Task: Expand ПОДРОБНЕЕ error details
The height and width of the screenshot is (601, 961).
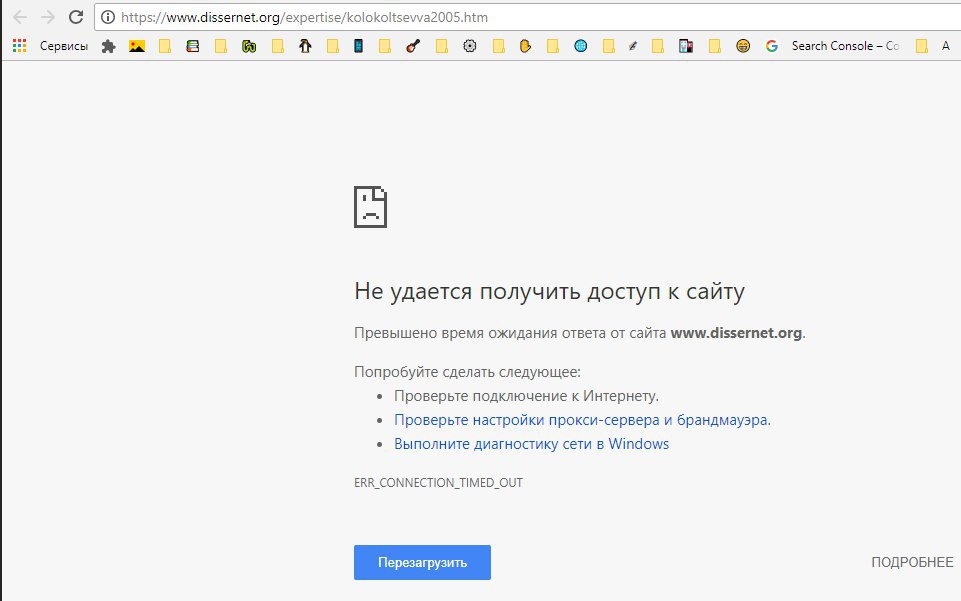Action: coord(912,562)
